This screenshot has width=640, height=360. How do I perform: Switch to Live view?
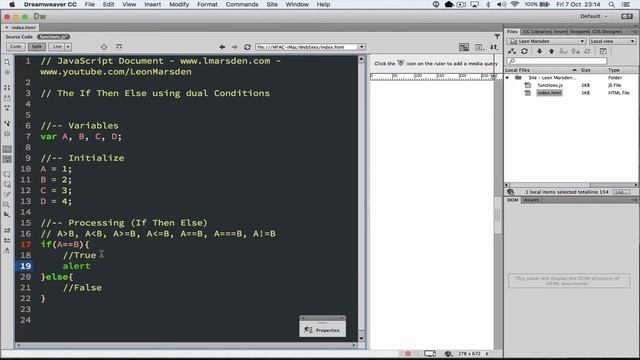(57, 47)
